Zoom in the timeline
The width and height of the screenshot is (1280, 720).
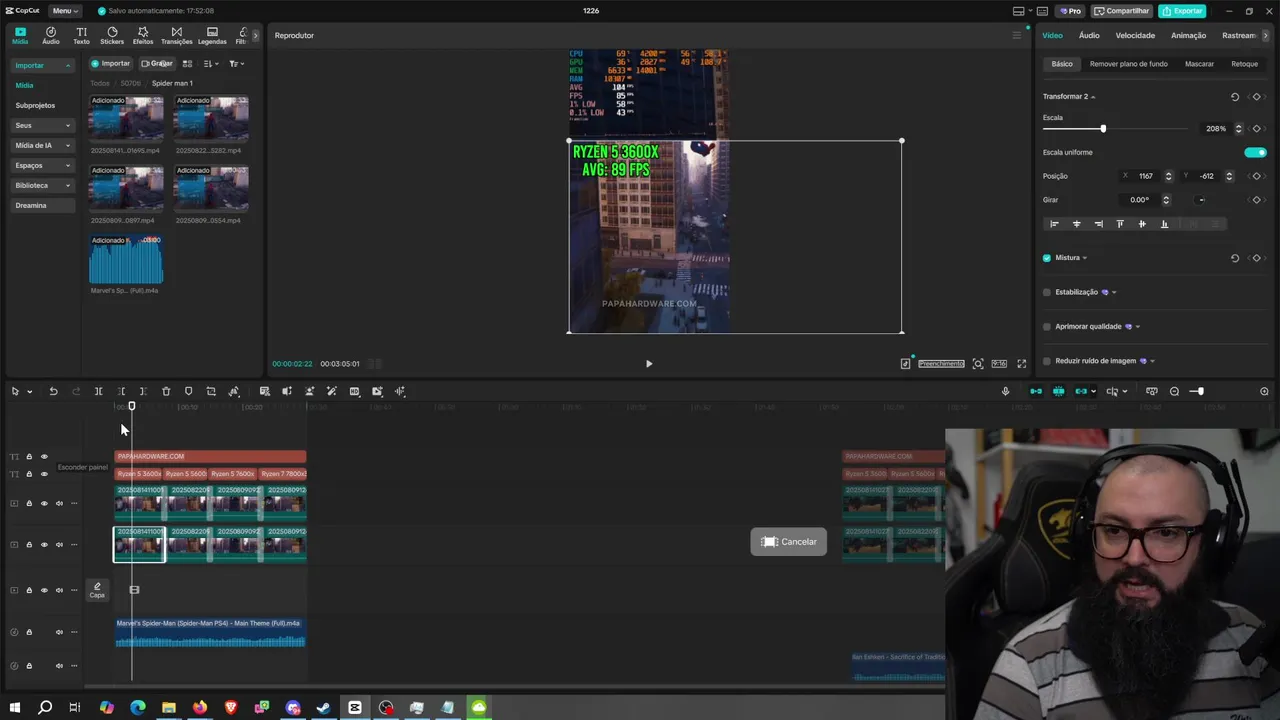pyautogui.click(x=1264, y=391)
